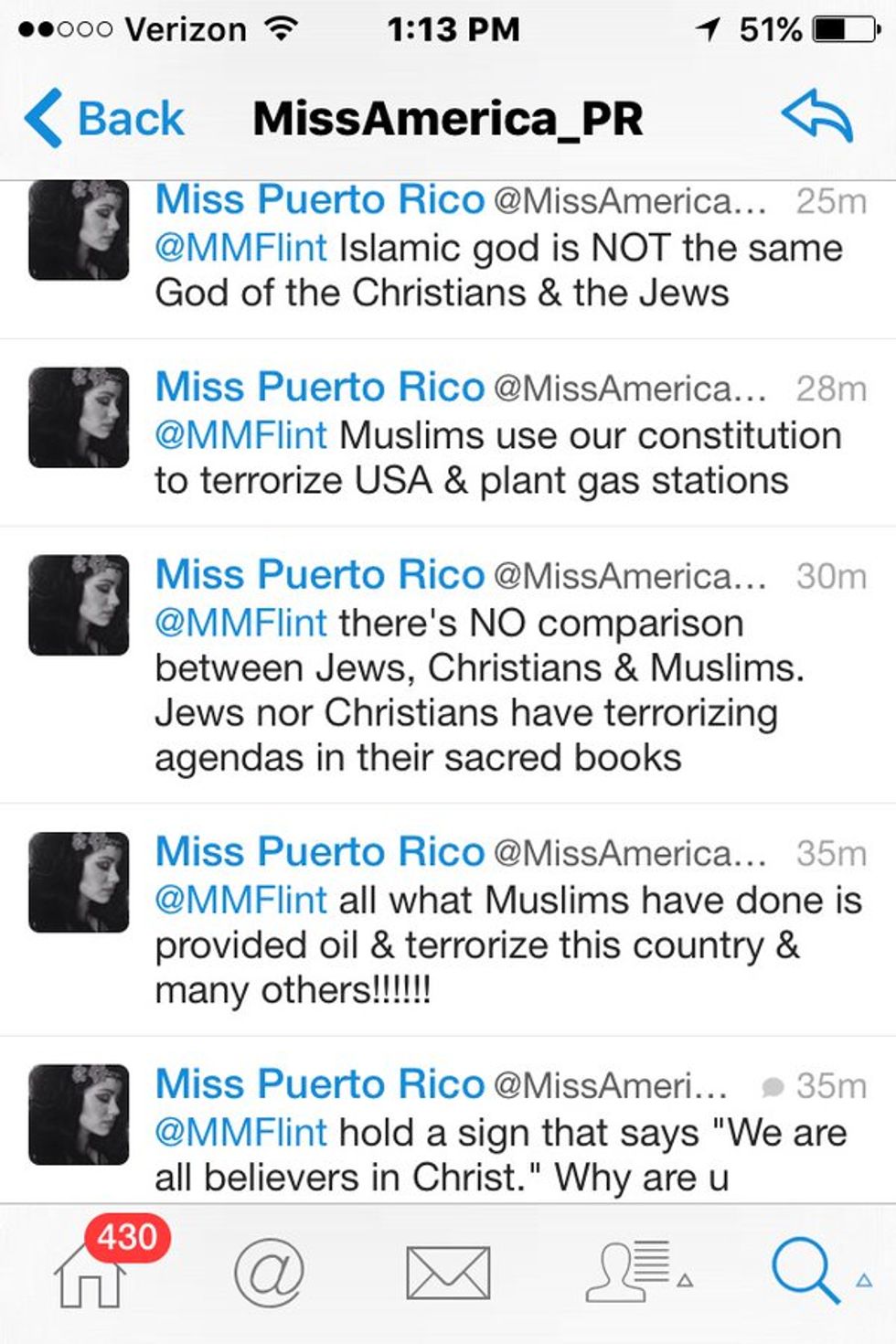Tap Miss Puerto Rico name on 28m tweet
Screen dimensions: 896x1344
click(x=319, y=387)
